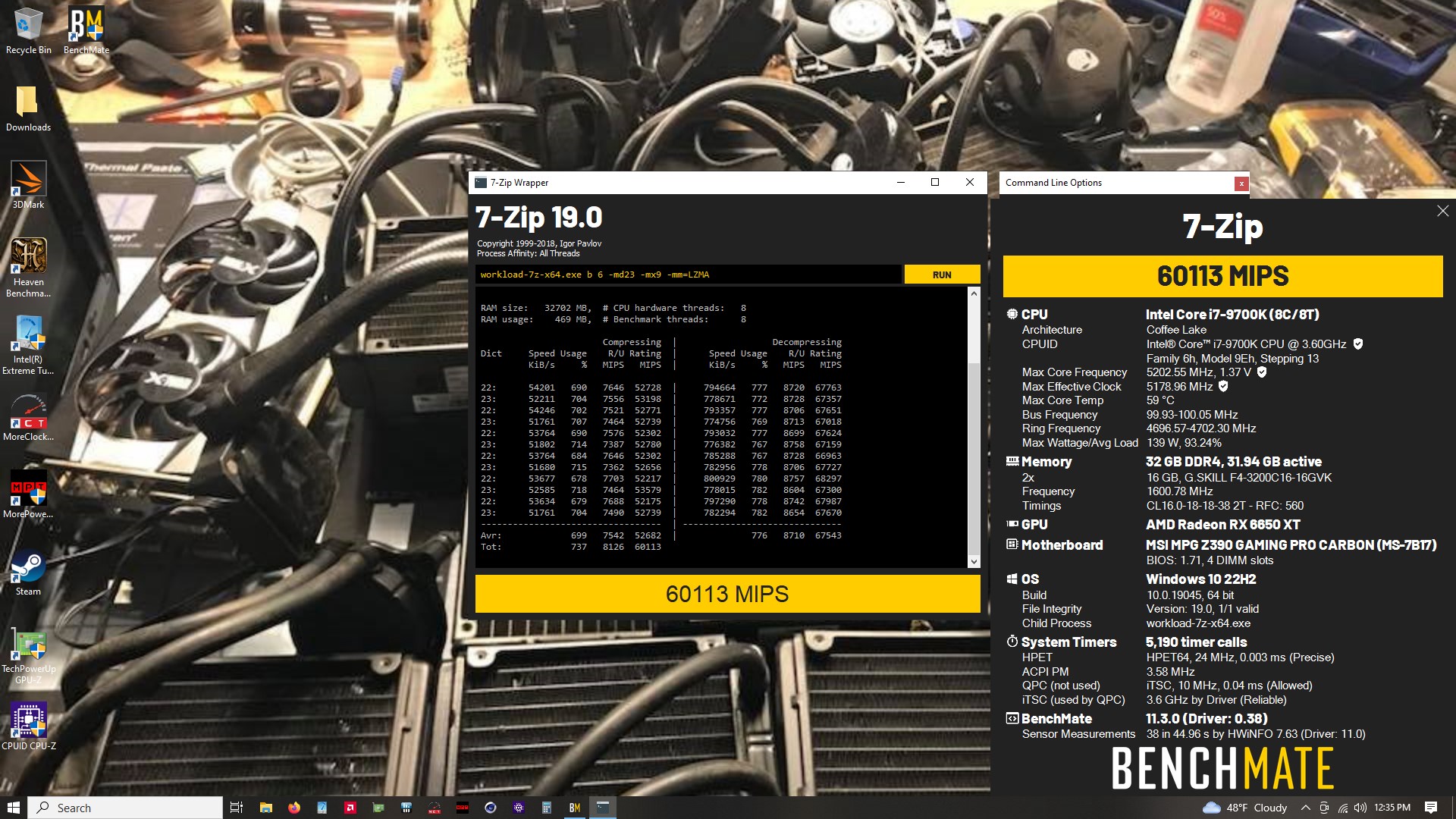Click the output console vertical scrollbar thumb

(974, 459)
